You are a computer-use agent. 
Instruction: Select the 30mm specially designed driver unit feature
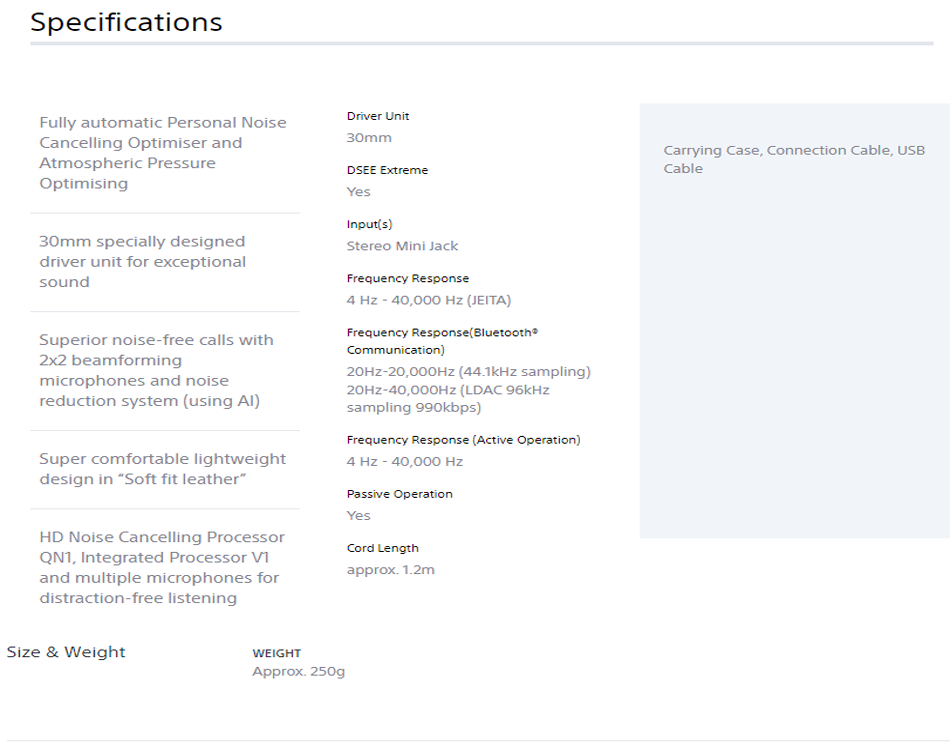[x=143, y=262]
